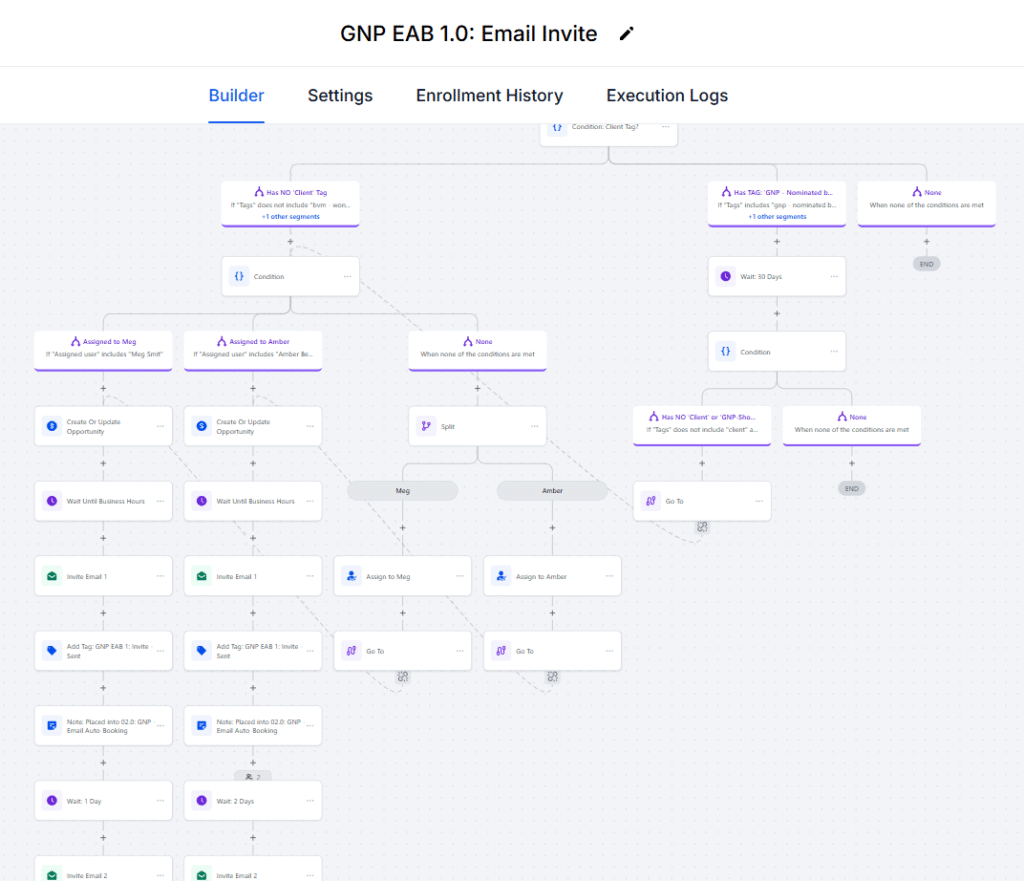Open the three-dot menu on Split node
The width and height of the screenshot is (1024, 881).
535,426
